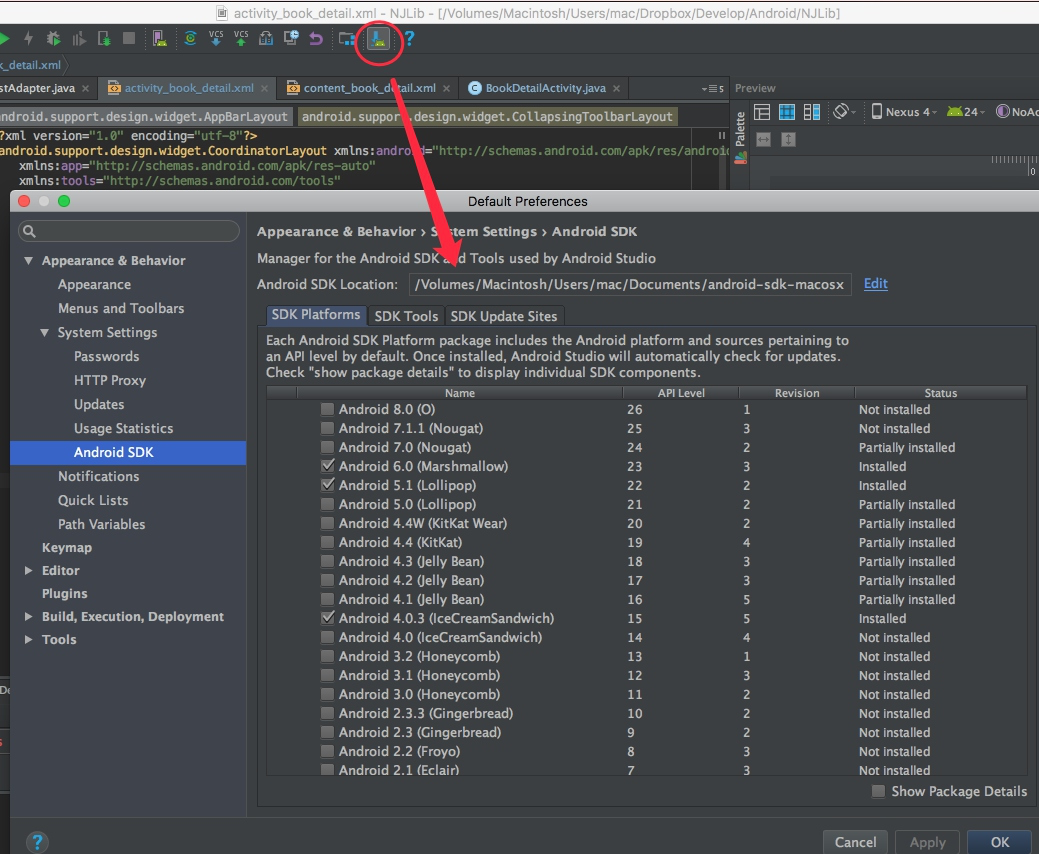The image size is (1039, 854).
Task: Enable Show Package Details
Action: point(878,791)
